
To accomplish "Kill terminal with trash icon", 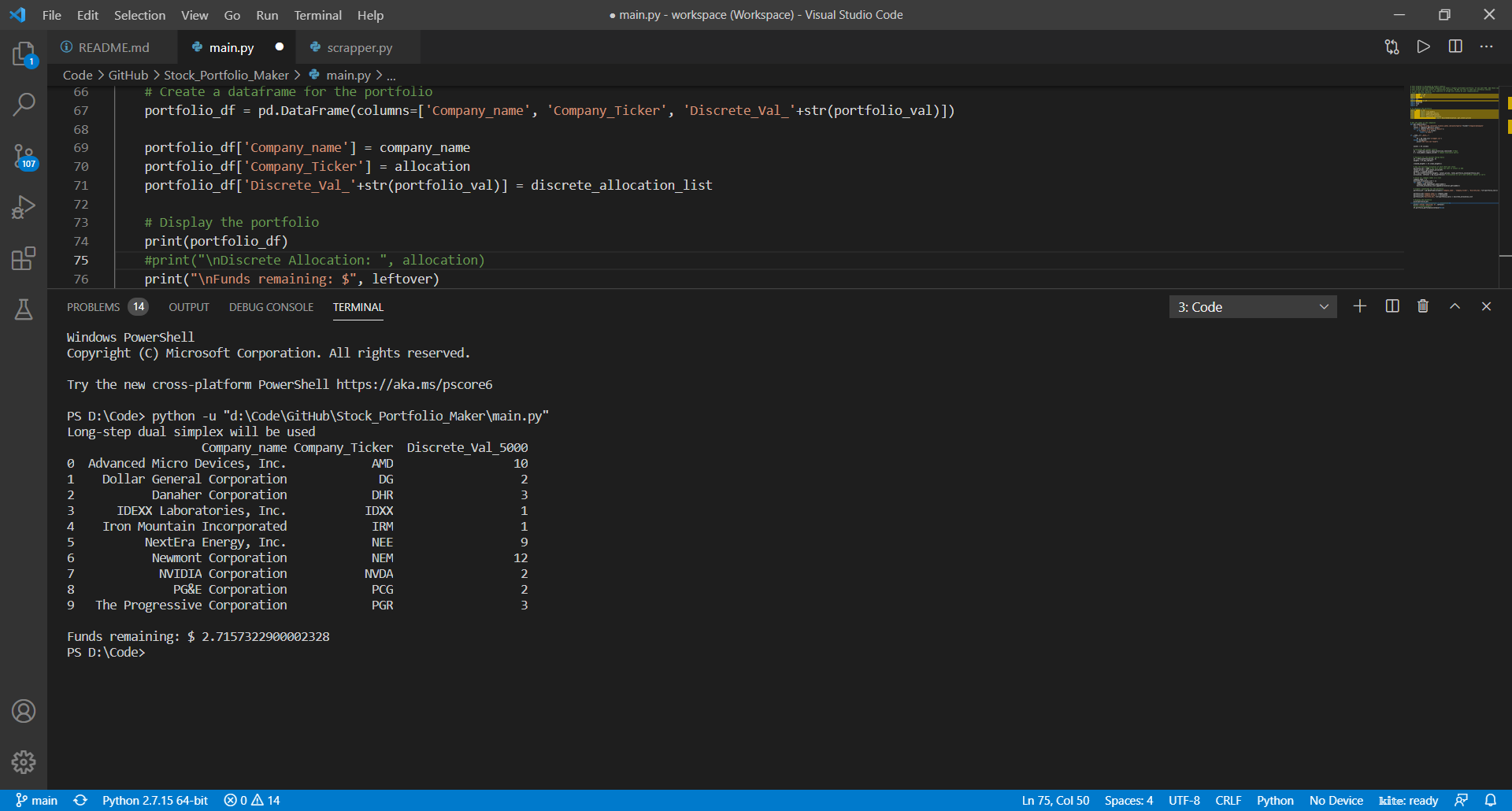I will [1423, 306].
